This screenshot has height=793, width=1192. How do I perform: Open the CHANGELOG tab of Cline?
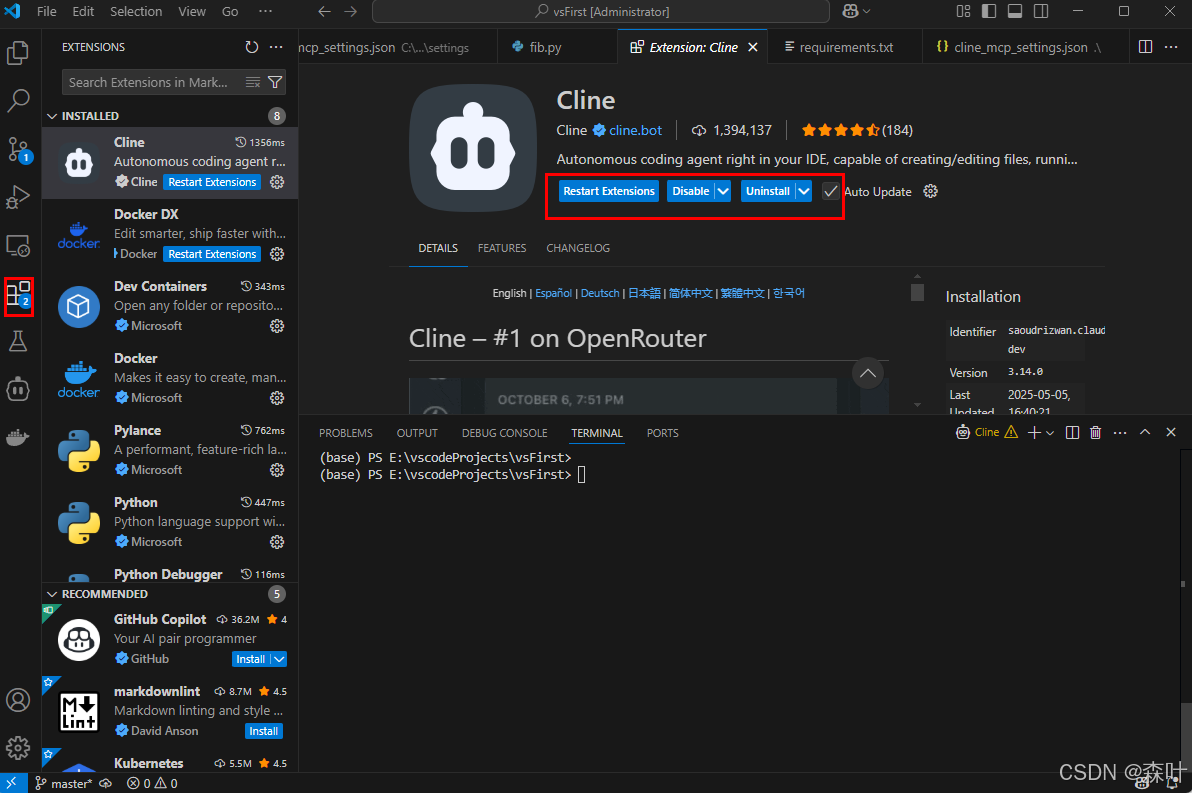pos(578,249)
